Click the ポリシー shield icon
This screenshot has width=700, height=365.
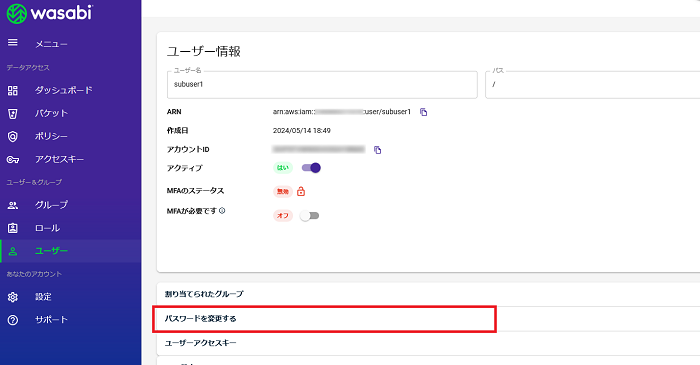[12, 137]
